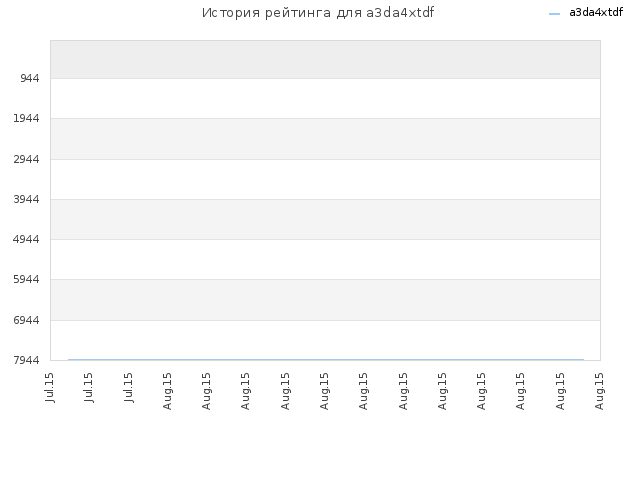Click the gray band between 1944 and 2944

click(325, 139)
